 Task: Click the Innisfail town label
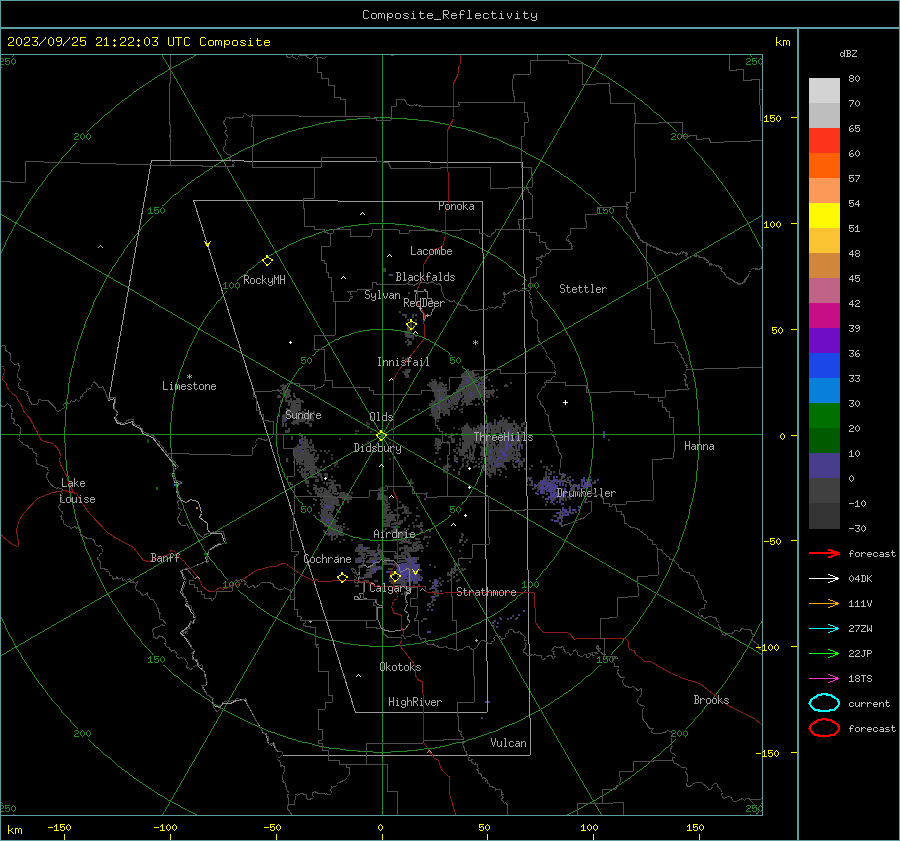(403, 362)
